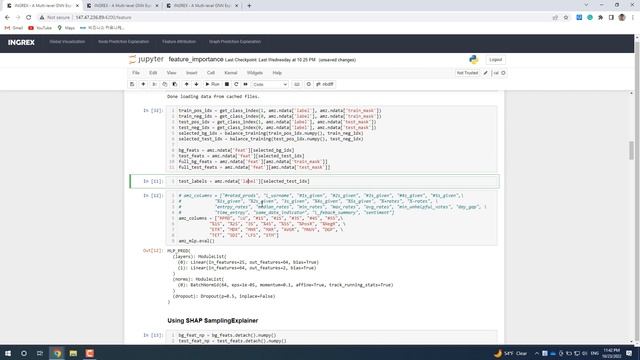Copy selected cells using the copy icon
Viewport: 640px width, 360px height.
click(164, 84)
